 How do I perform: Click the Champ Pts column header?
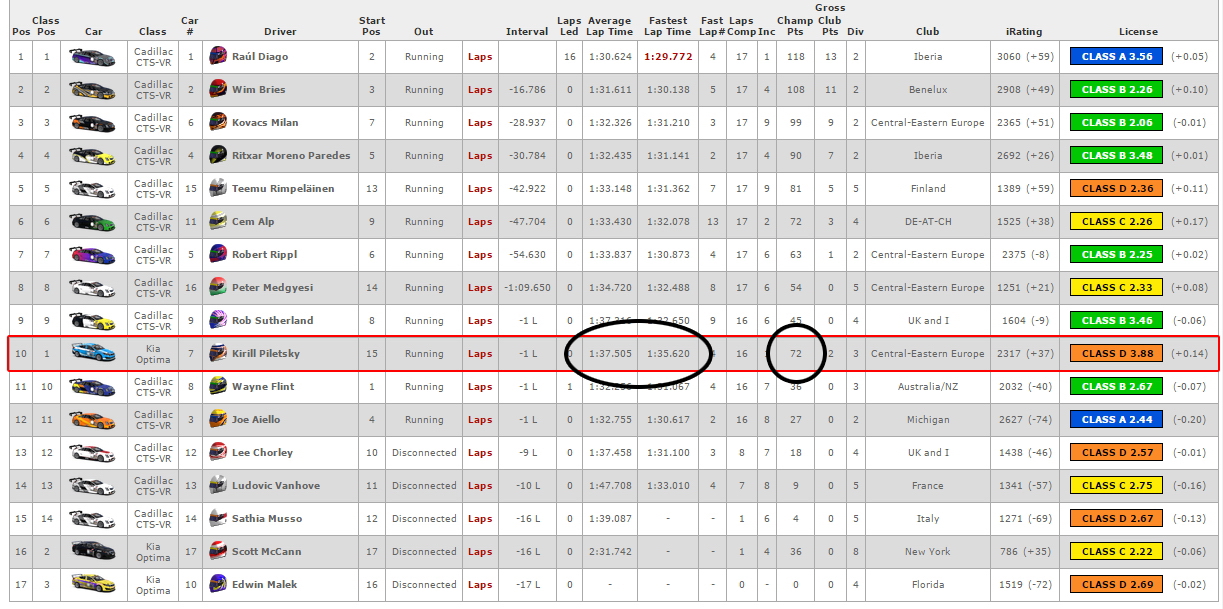tap(795, 26)
